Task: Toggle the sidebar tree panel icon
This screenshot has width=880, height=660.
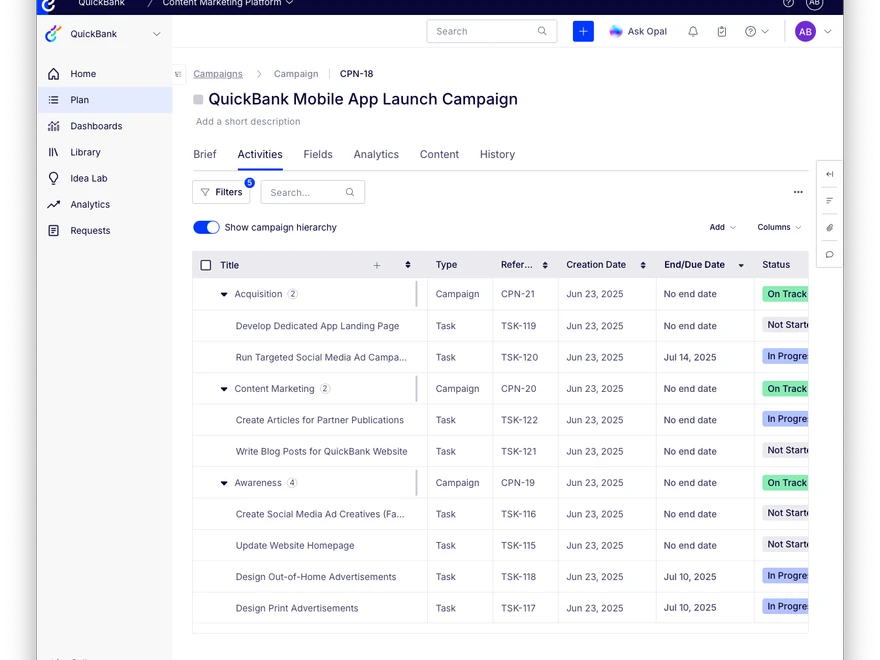Action: 178,74
